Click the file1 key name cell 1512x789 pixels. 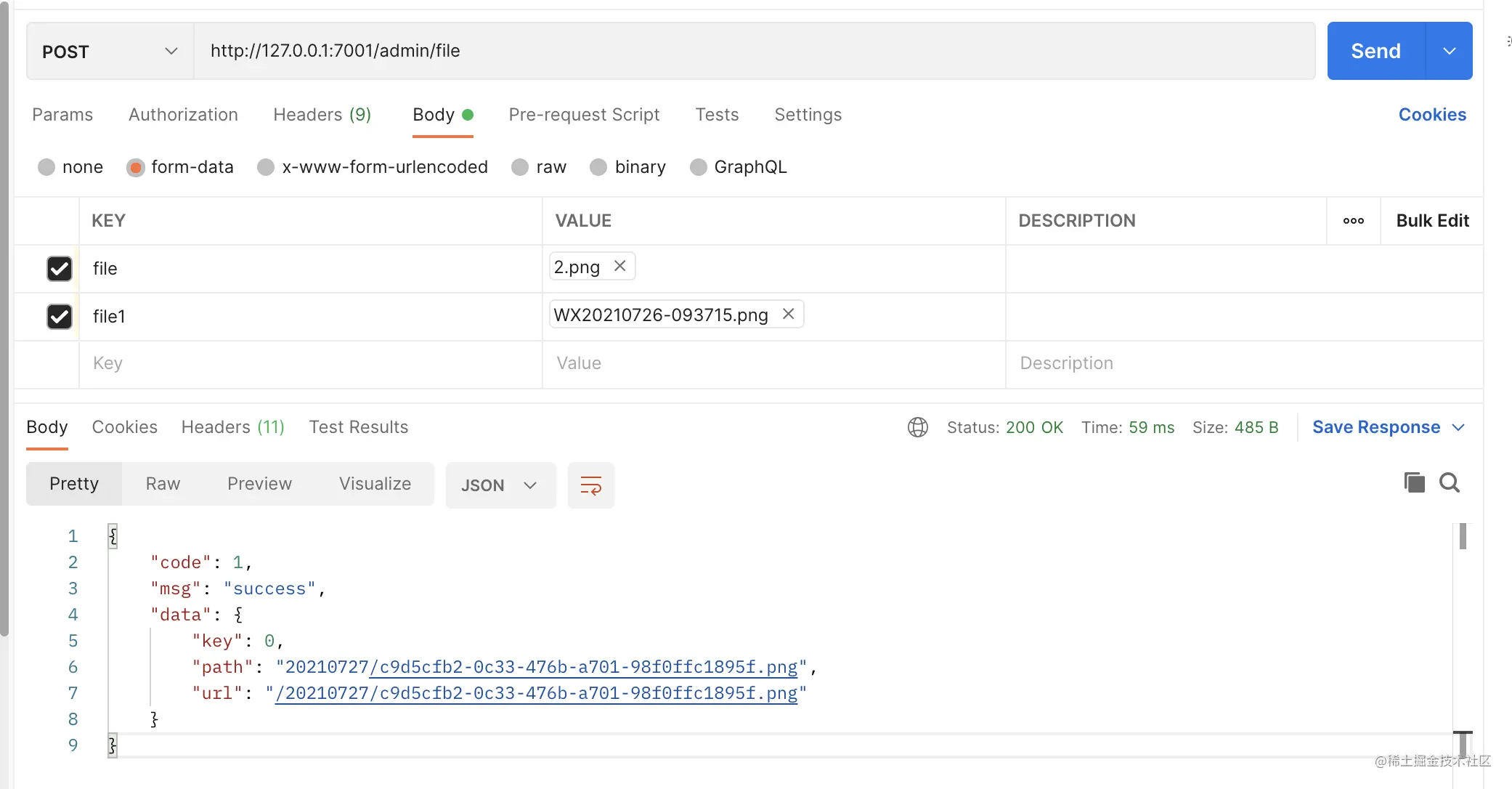click(x=311, y=317)
